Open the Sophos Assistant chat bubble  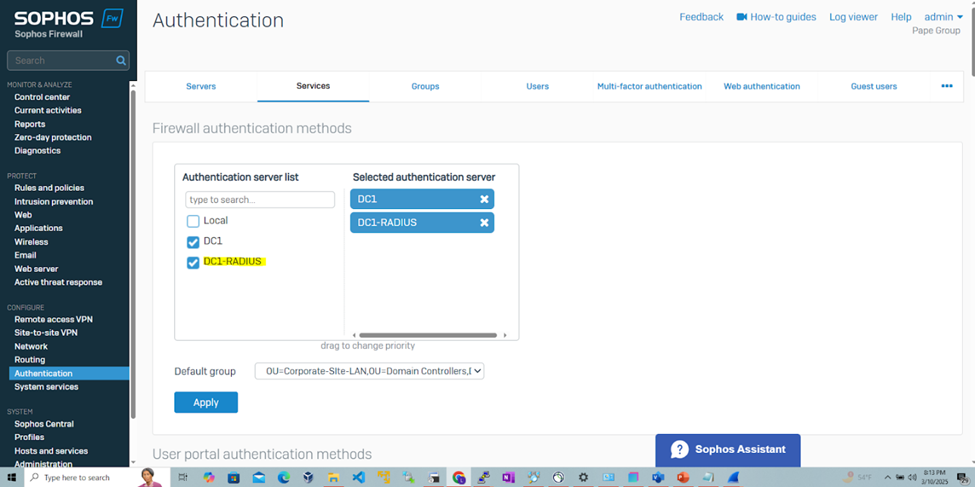point(728,450)
